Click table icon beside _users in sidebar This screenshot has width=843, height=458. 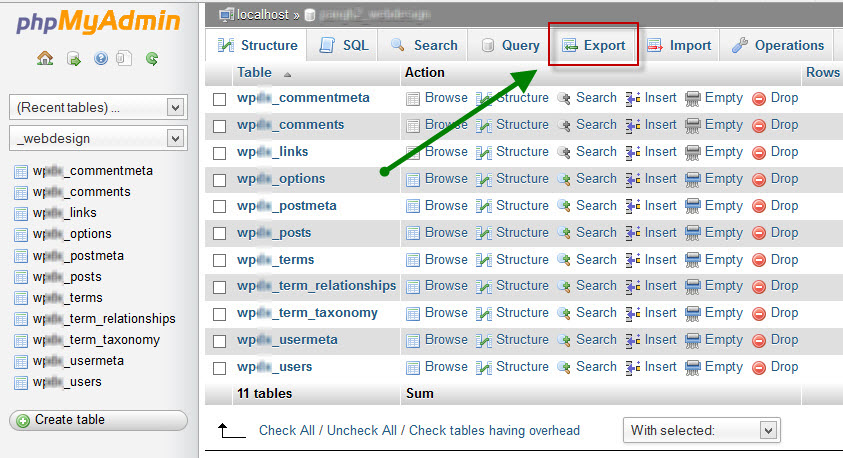click(21, 383)
